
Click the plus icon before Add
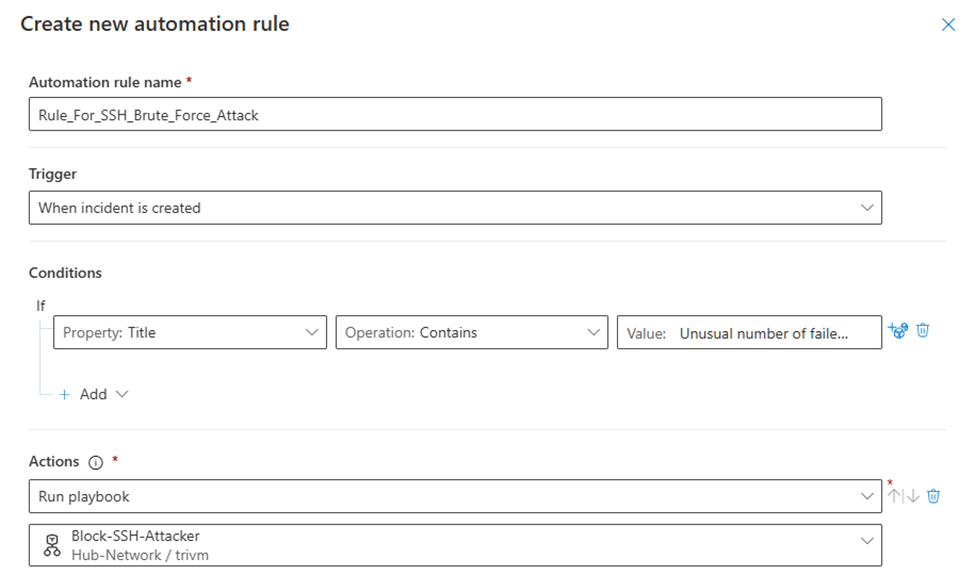64,394
